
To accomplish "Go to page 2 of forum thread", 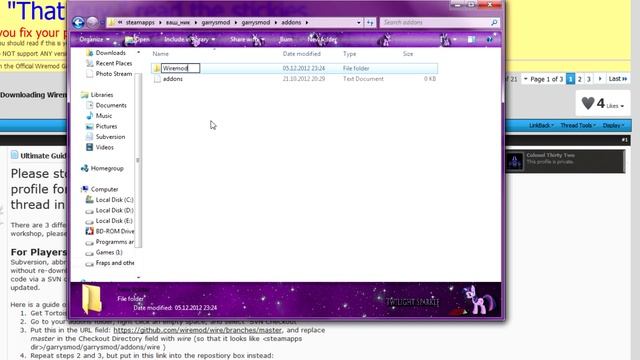I will [580, 79].
